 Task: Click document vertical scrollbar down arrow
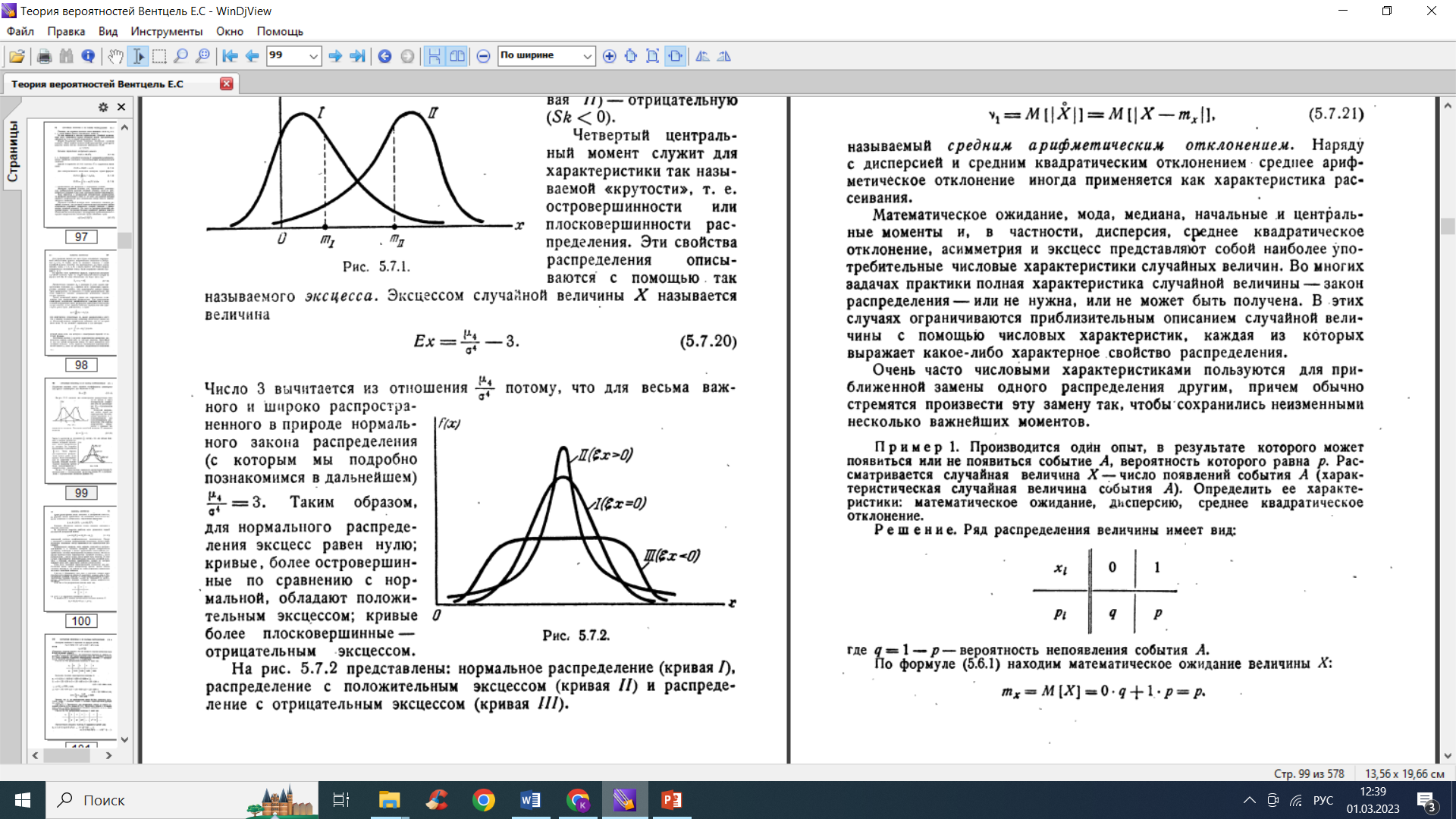pyautogui.click(x=1448, y=755)
